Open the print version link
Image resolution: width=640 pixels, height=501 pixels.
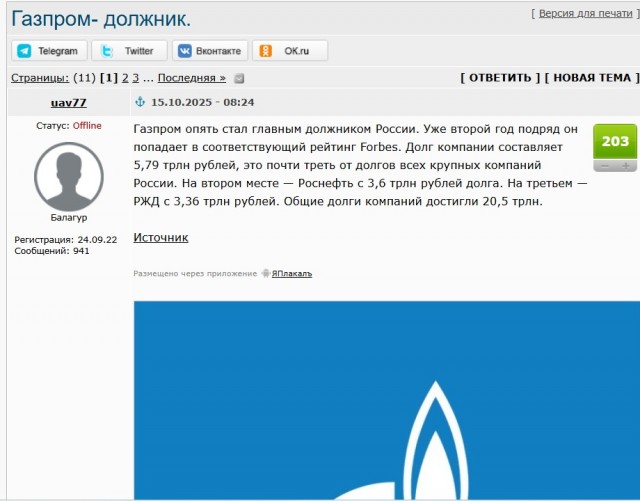tap(585, 13)
